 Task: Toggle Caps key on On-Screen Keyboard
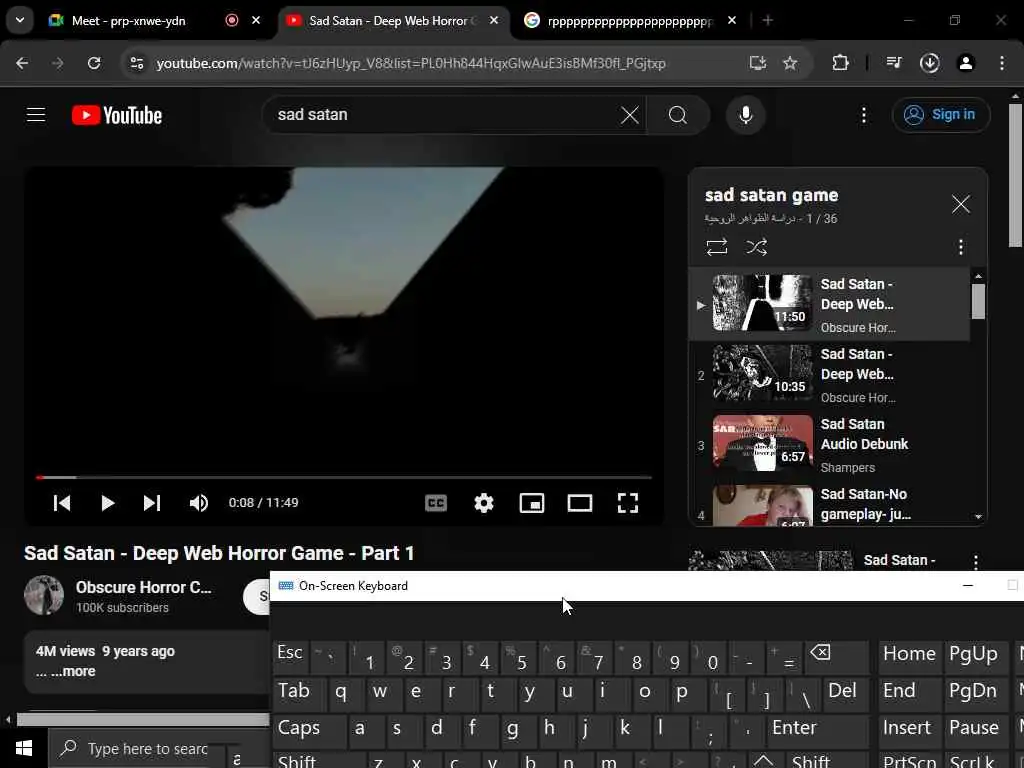(x=308, y=731)
